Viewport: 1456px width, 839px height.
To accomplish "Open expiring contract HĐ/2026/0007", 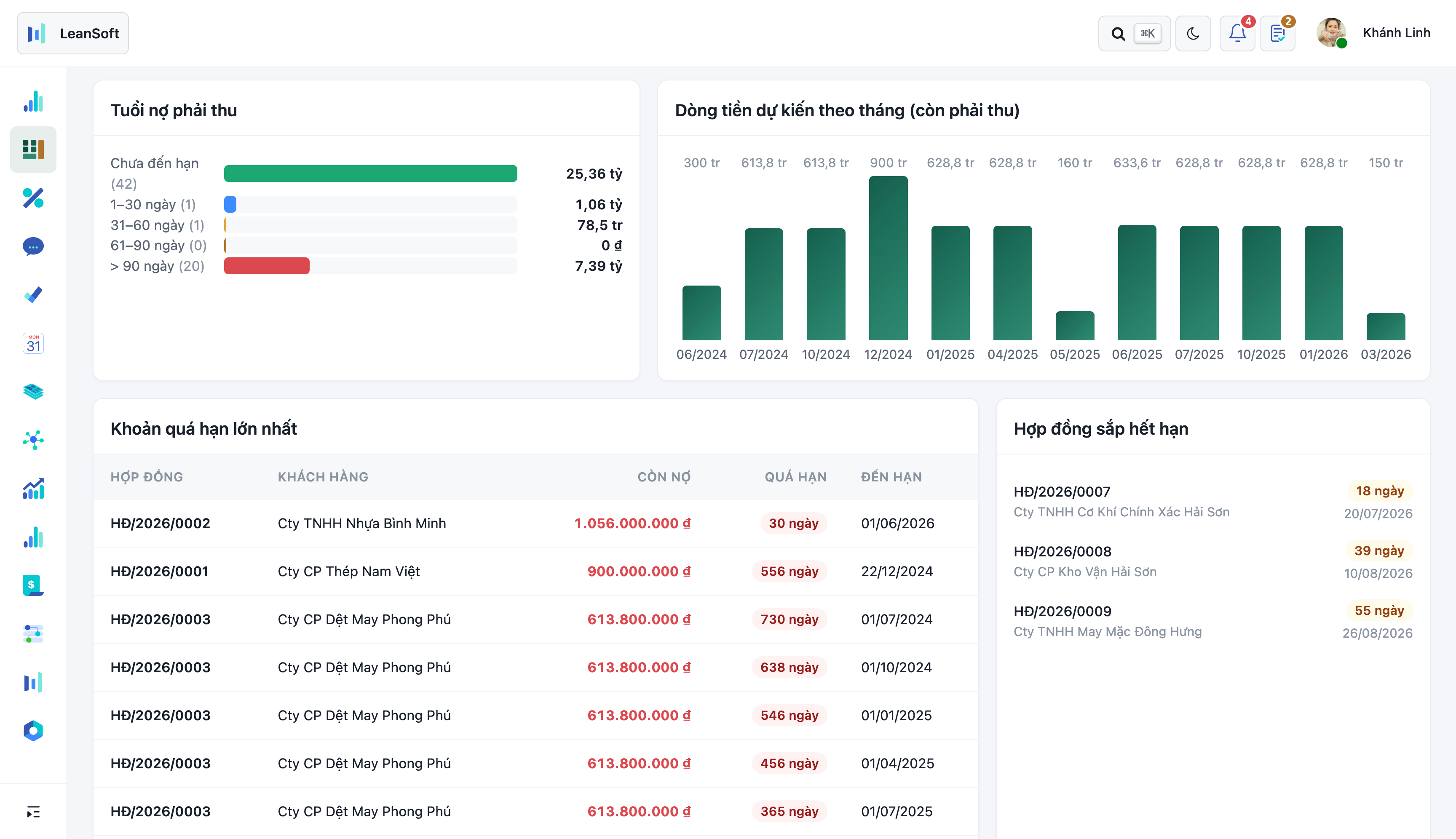I will click(1062, 492).
